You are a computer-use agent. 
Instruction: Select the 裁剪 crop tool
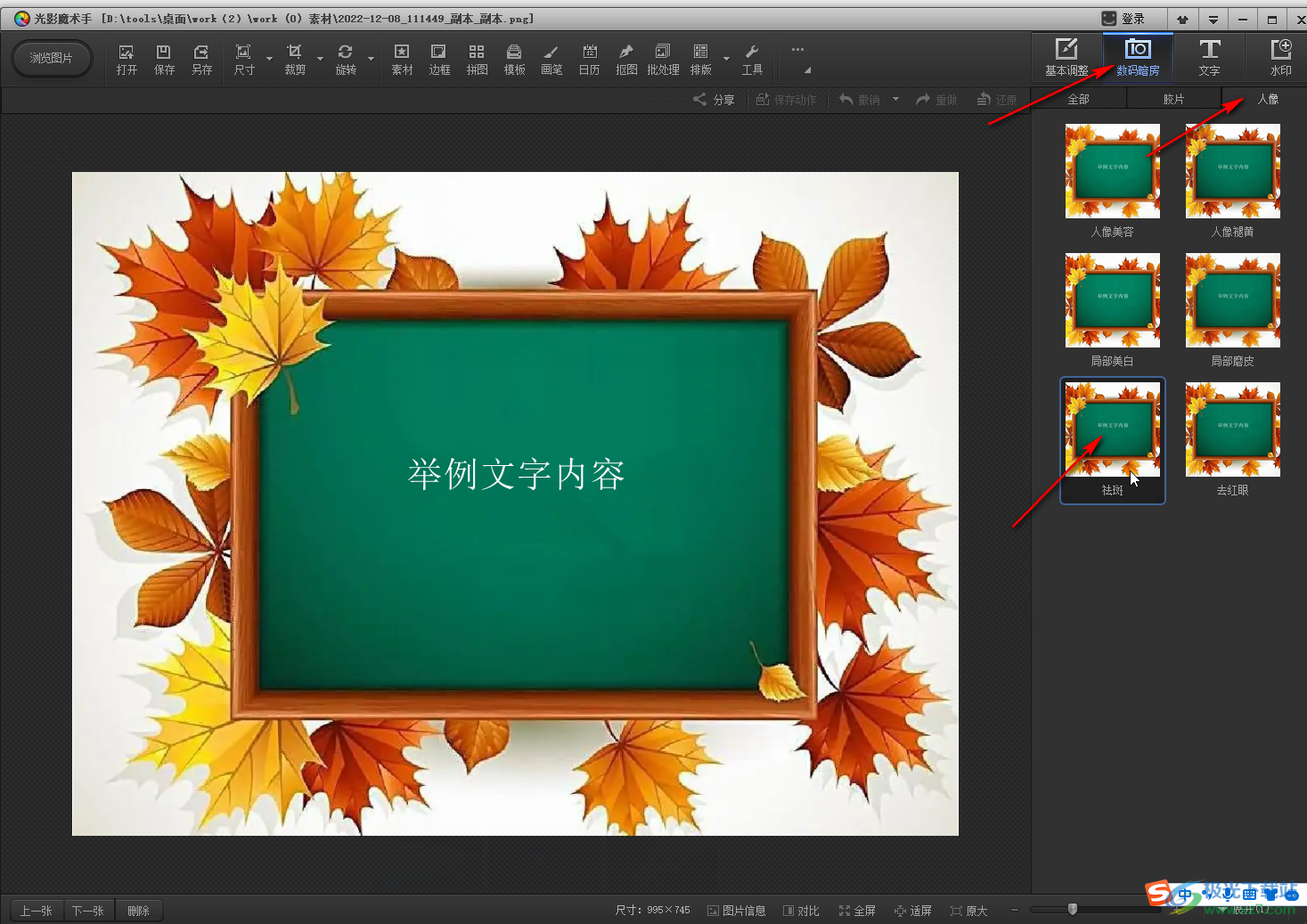click(x=295, y=60)
